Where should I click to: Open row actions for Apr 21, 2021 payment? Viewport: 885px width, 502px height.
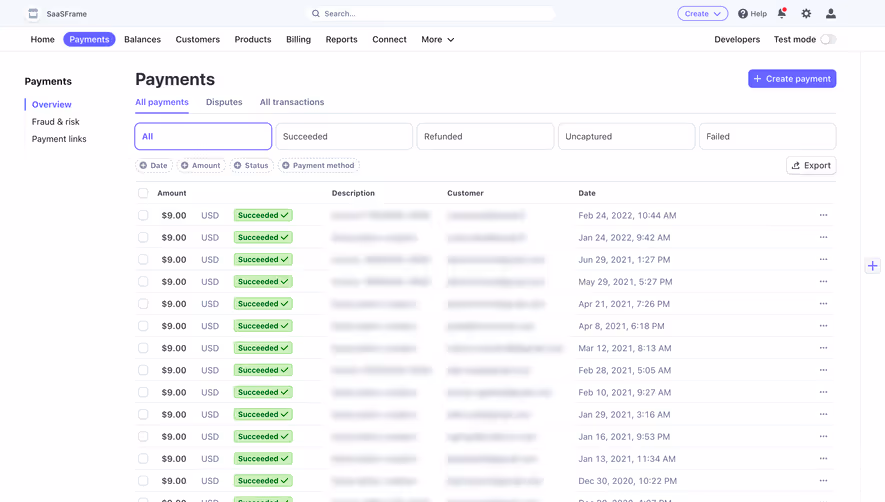tap(823, 304)
